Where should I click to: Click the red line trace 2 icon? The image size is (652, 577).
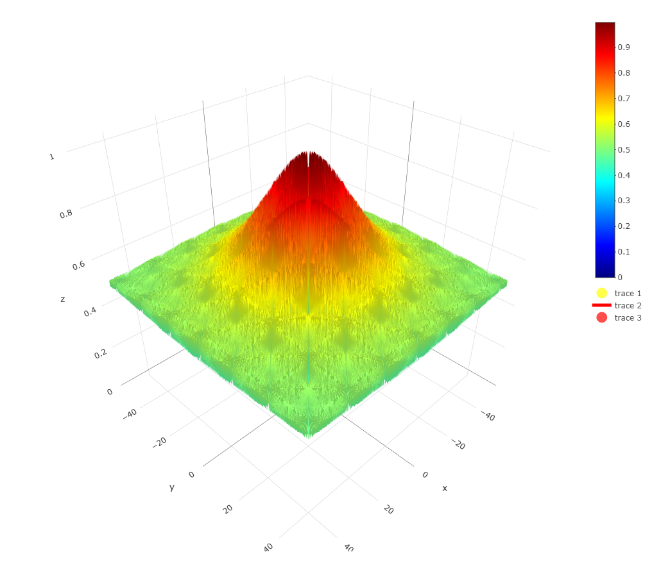tap(602, 305)
